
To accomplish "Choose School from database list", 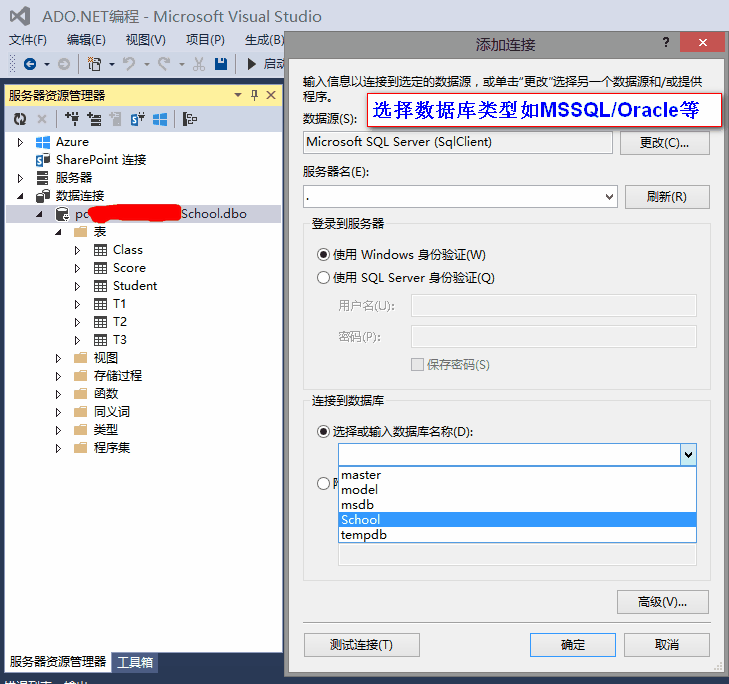I will [x=517, y=520].
